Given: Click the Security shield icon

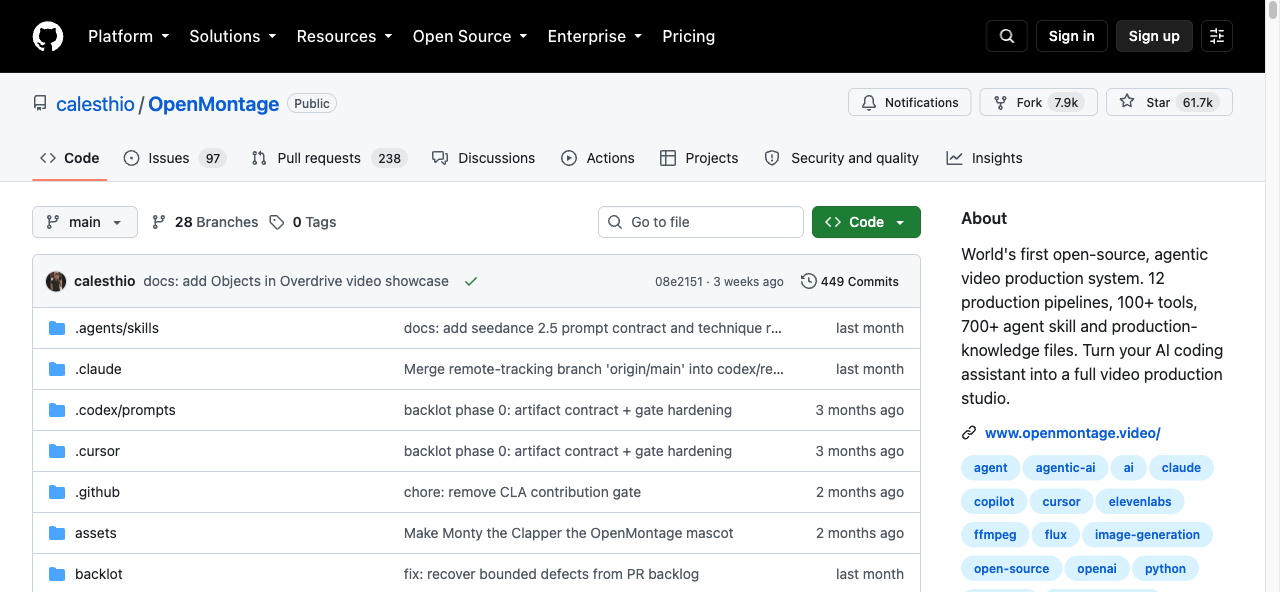Looking at the screenshot, I should [772, 158].
